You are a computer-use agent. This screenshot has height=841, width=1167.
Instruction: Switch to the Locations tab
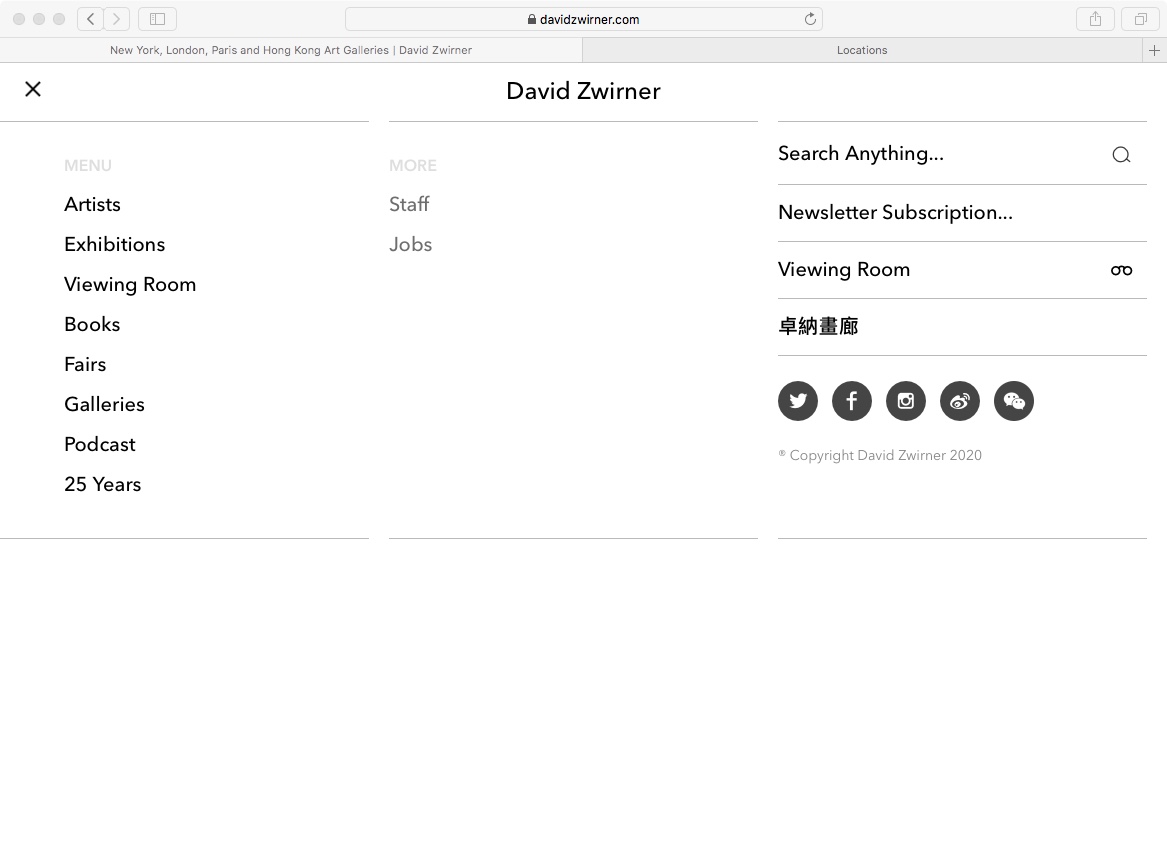pos(862,50)
